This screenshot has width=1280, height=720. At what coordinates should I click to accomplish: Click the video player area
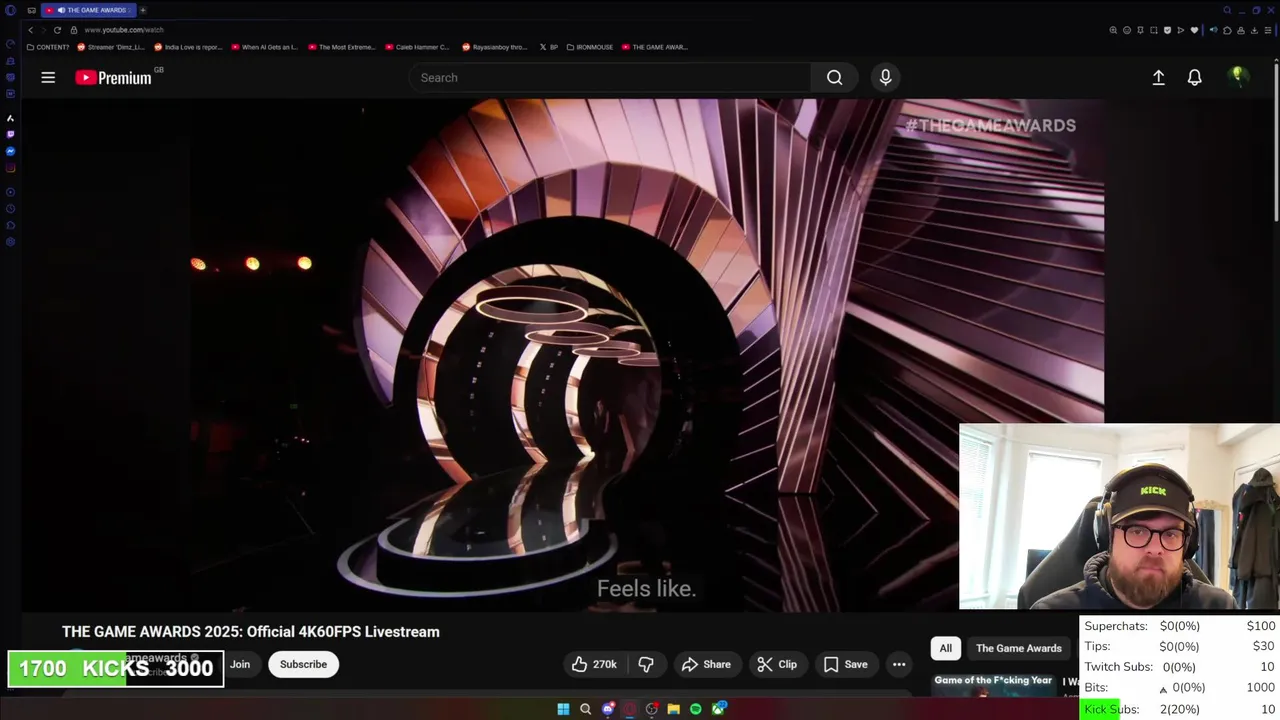565,355
